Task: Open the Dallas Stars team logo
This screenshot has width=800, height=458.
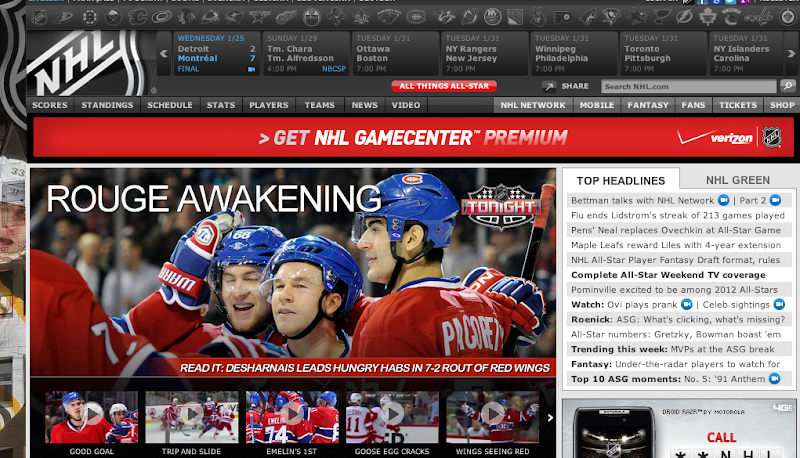Action: (x=259, y=17)
